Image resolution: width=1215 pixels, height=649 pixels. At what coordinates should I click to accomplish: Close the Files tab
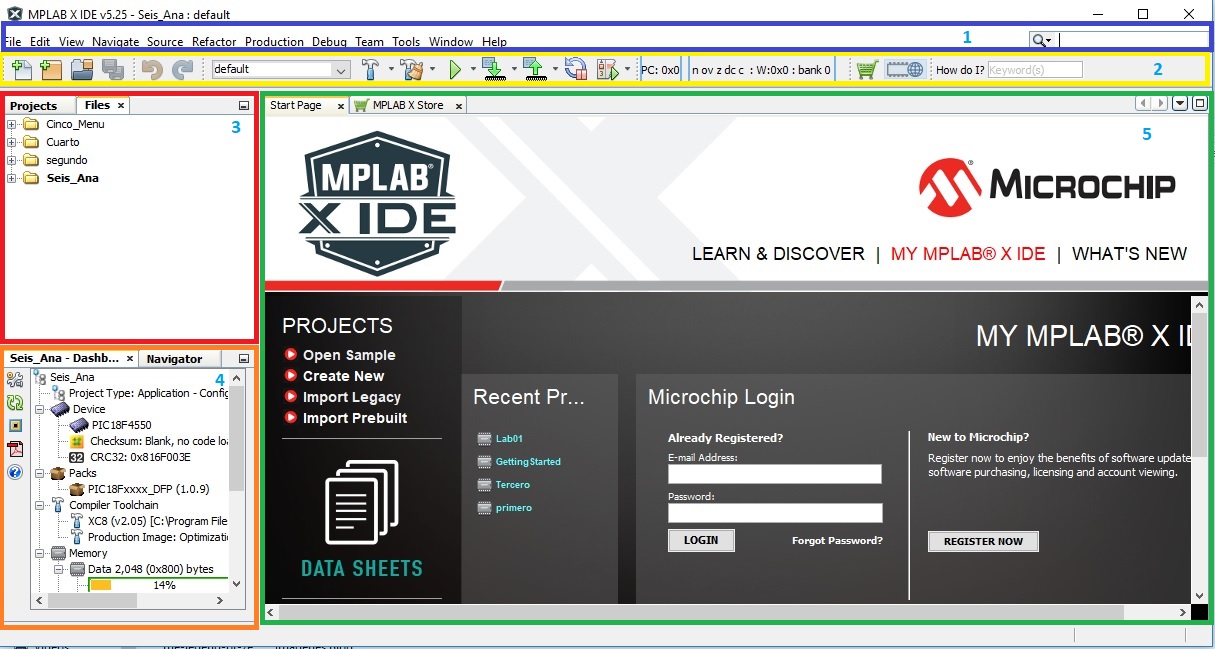121,105
